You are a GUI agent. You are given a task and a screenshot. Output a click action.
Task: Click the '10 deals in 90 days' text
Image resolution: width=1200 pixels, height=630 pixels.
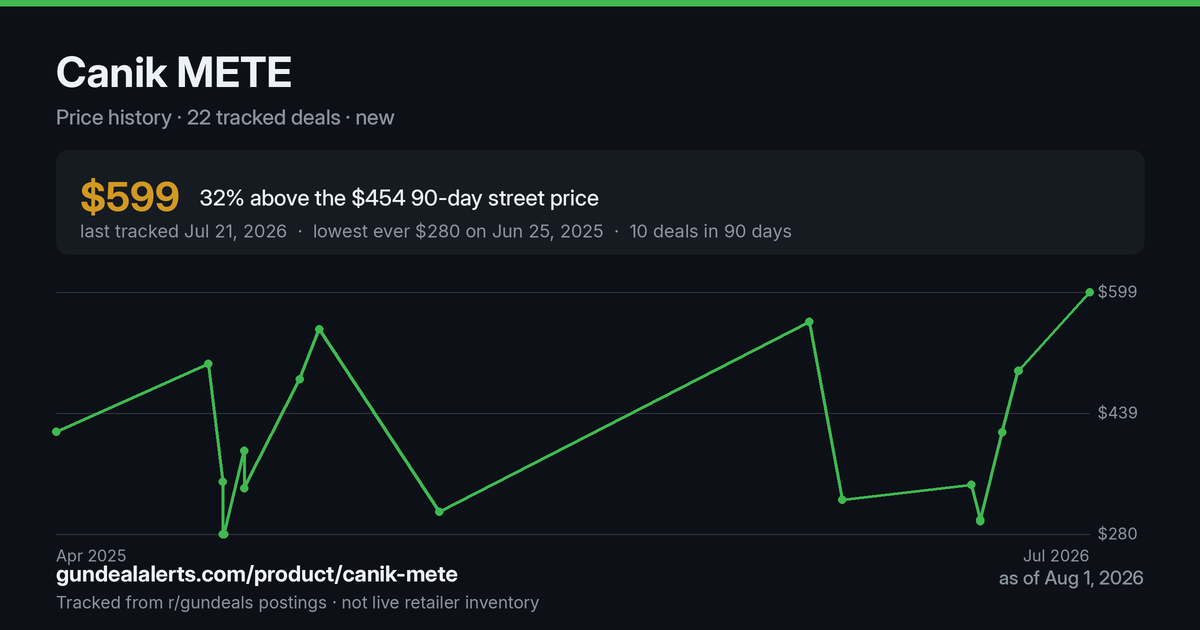[710, 231]
